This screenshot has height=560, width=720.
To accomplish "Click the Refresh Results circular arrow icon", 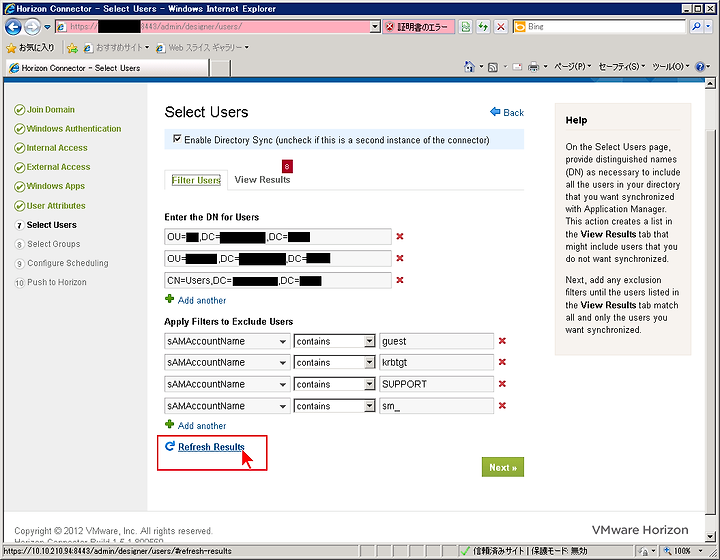I will pyautogui.click(x=169, y=446).
